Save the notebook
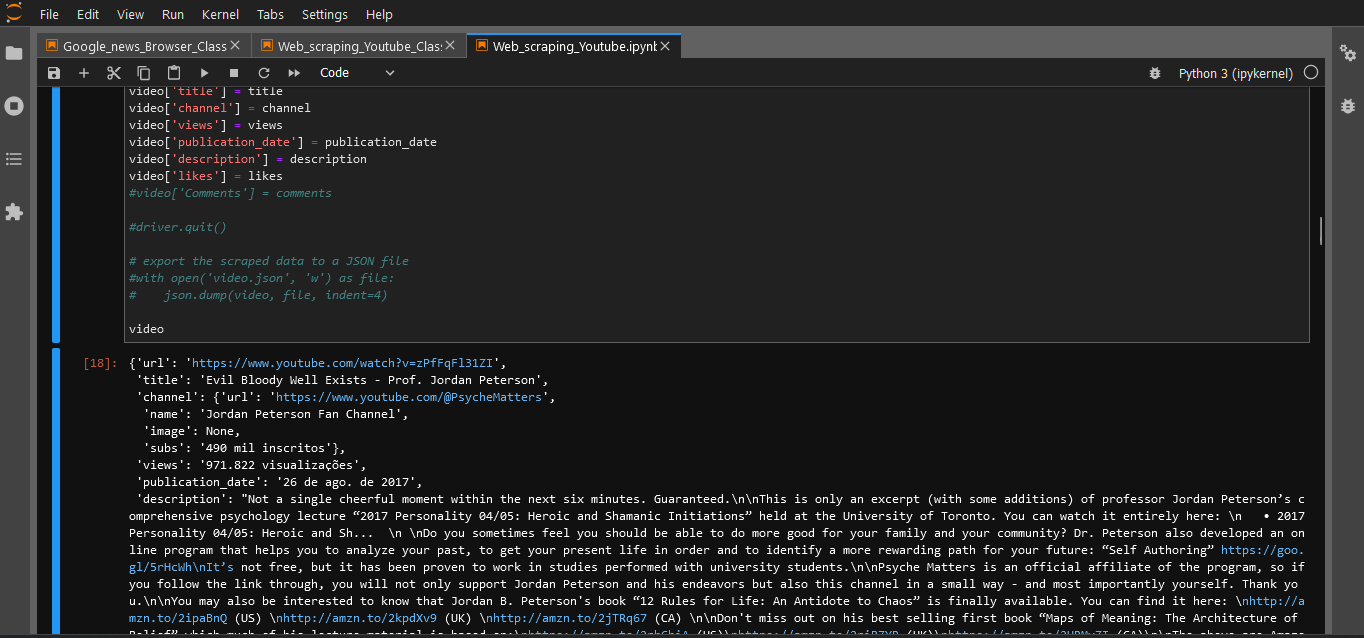Image resolution: width=1364 pixels, height=638 pixels. point(53,72)
